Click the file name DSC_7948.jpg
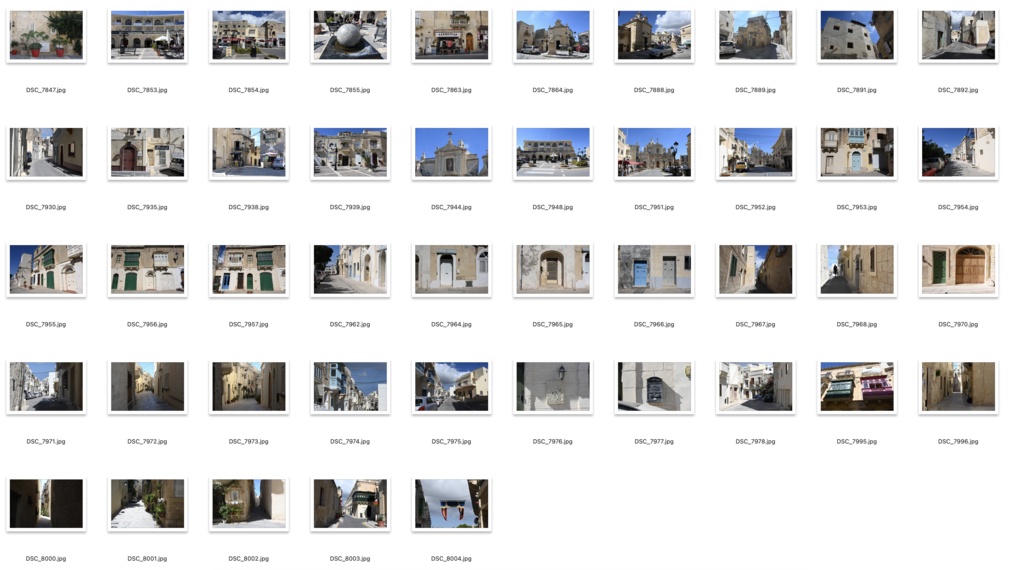 [552, 207]
